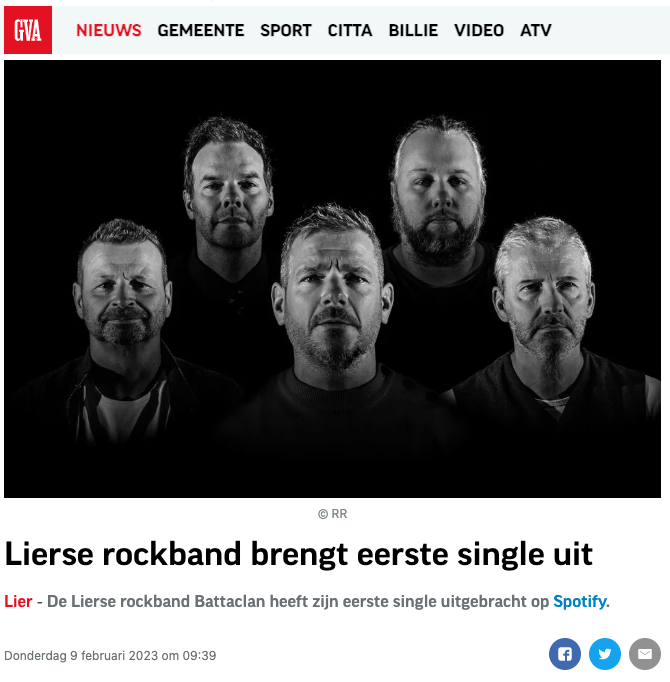Open the VIDEO section
Image resolution: width=670 pixels, height=682 pixels.
click(x=479, y=30)
